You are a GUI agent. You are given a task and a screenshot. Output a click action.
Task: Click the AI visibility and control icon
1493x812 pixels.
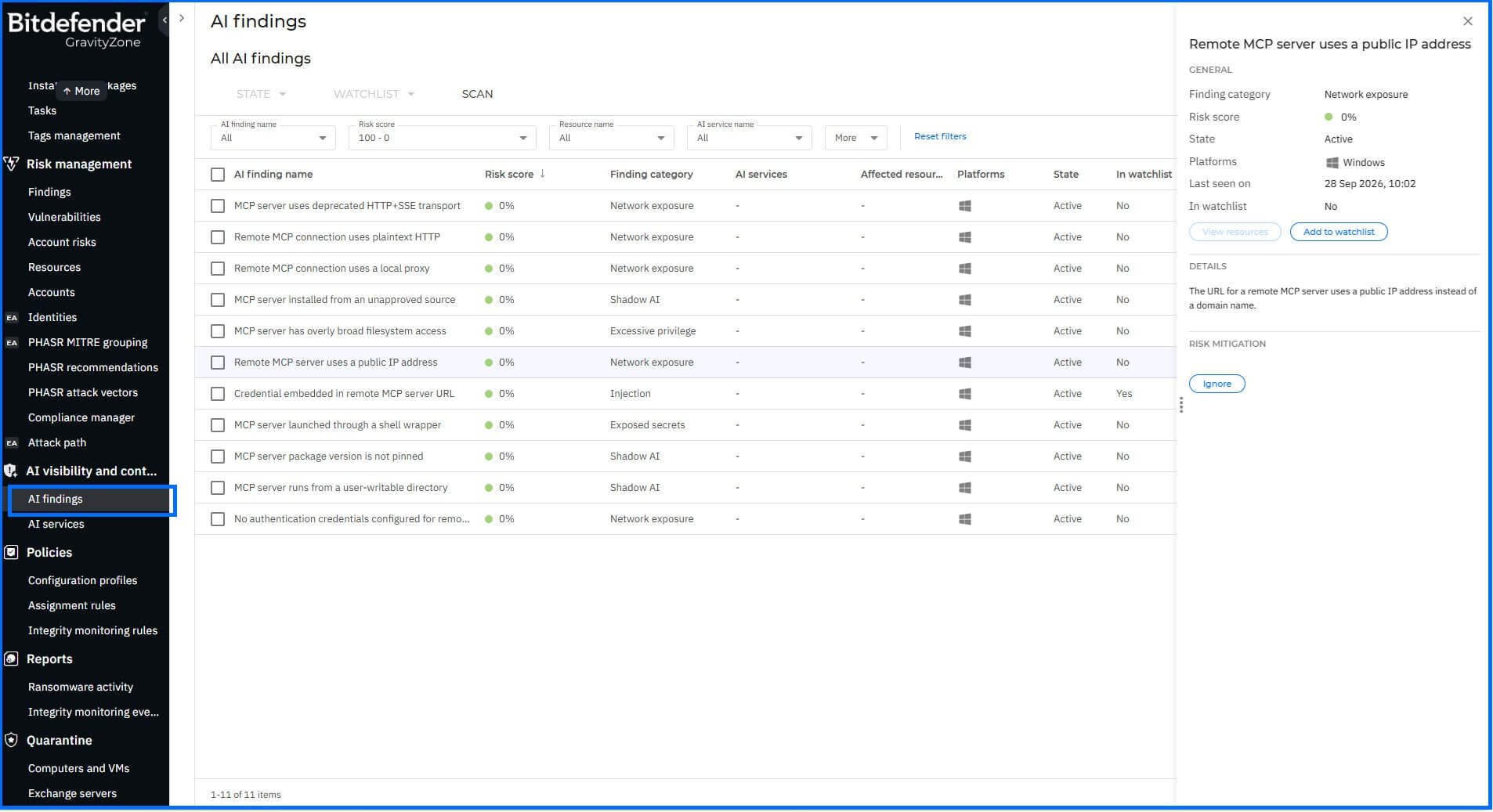click(x=11, y=471)
